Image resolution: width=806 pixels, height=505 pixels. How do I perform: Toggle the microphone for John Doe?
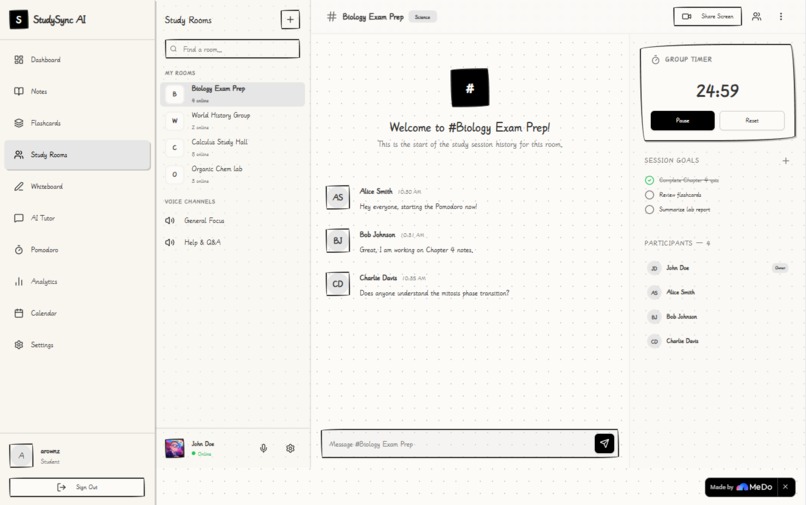pyautogui.click(x=264, y=448)
